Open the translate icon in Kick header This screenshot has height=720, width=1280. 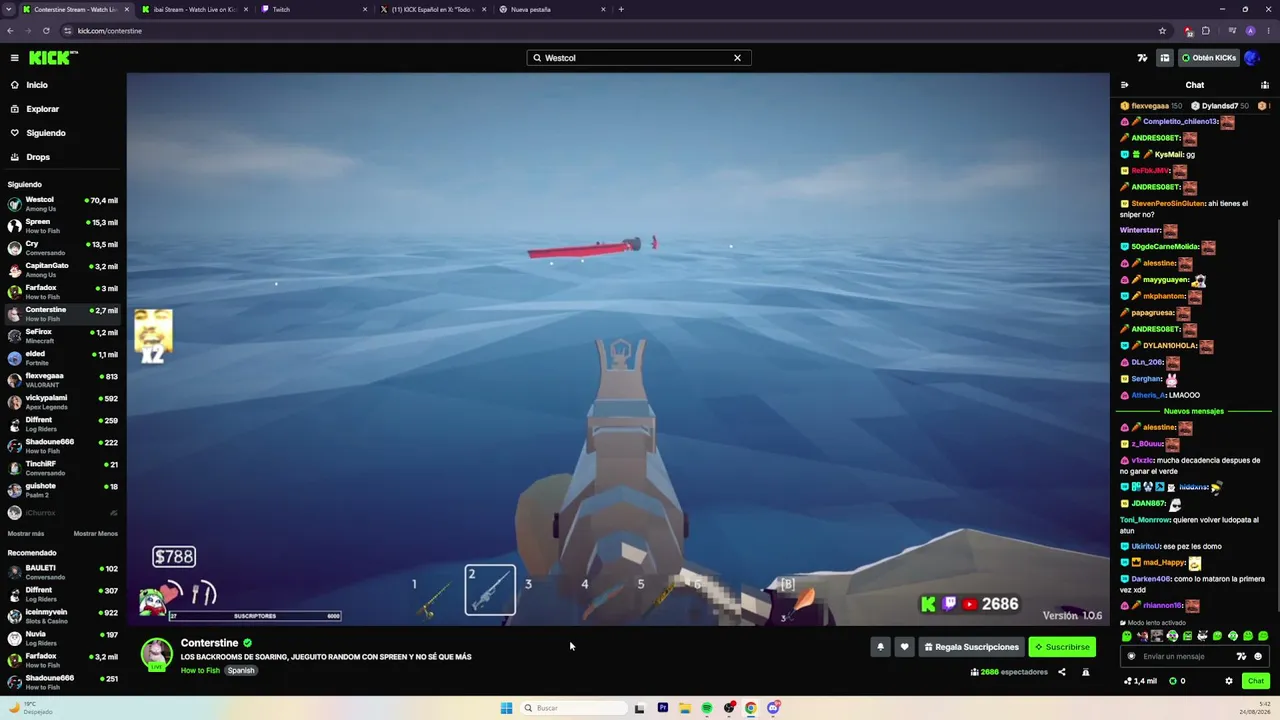pos(1142,58)
